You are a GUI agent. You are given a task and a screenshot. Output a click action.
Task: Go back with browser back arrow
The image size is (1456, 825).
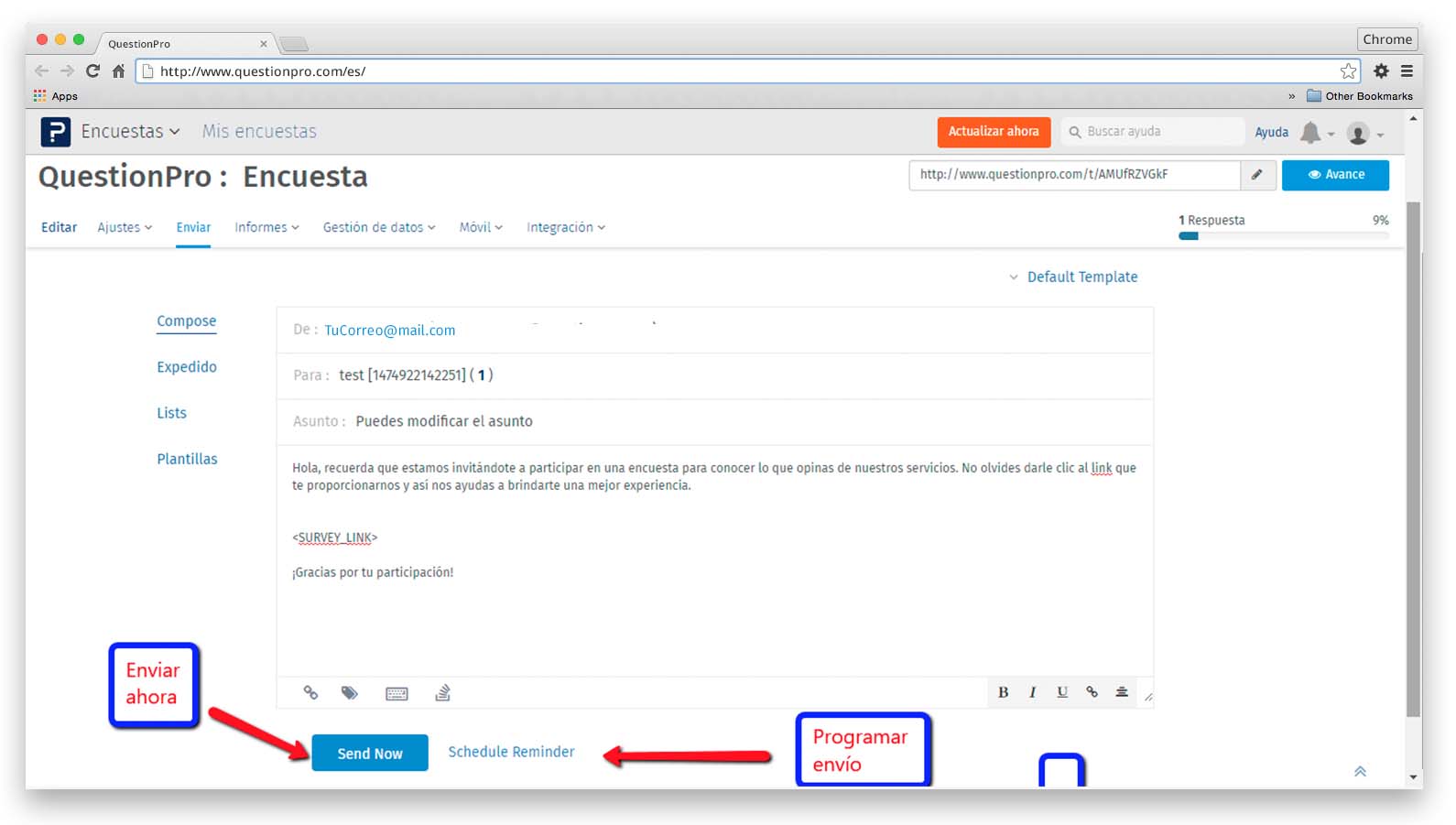41,71
